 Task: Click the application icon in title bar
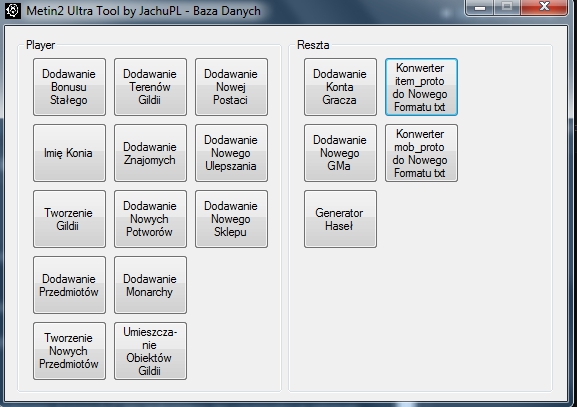(x=12, y=10)
